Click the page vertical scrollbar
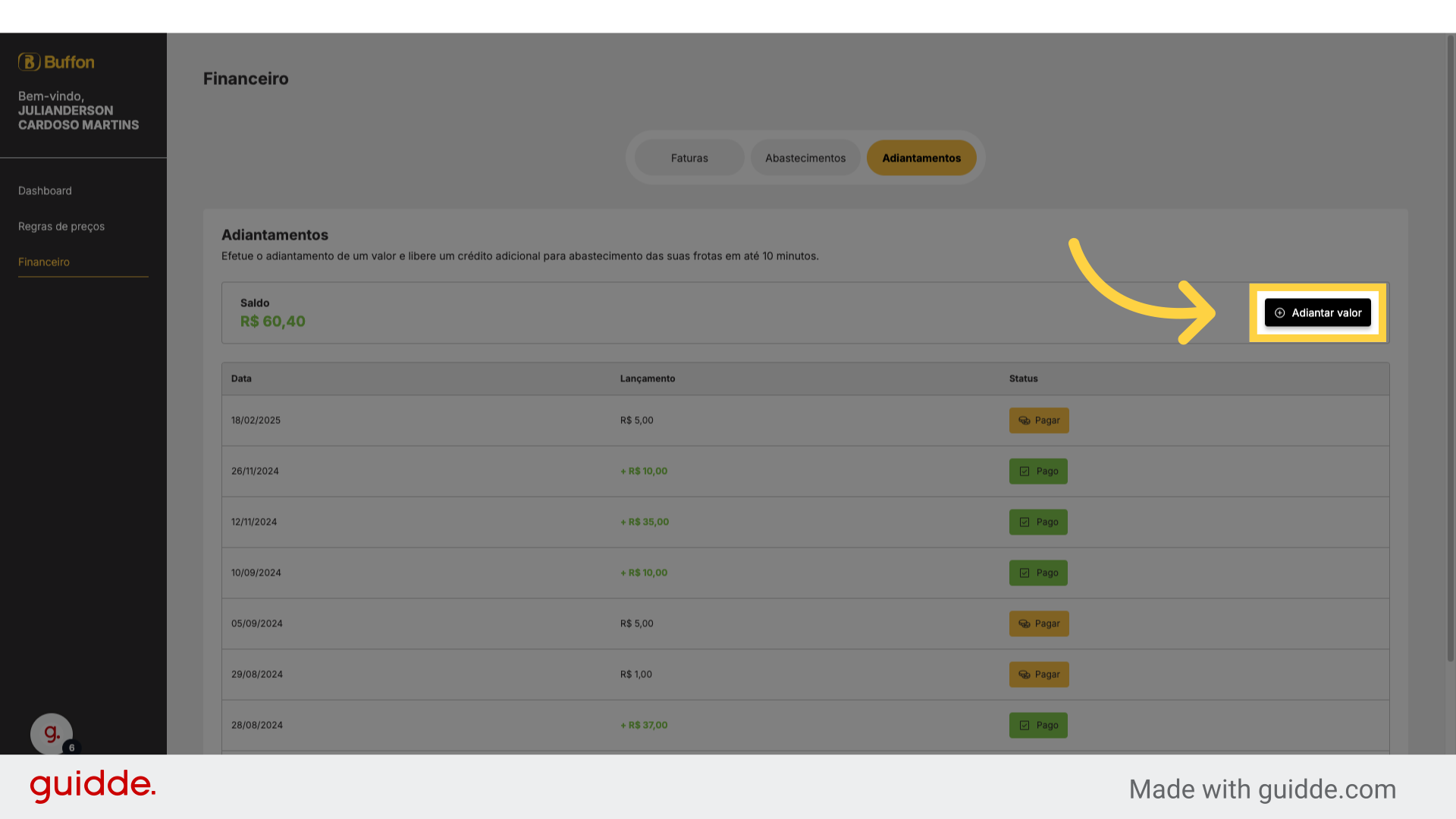Image resolution: width=1456 pixels, height=819 pixels. [1451, 349]
